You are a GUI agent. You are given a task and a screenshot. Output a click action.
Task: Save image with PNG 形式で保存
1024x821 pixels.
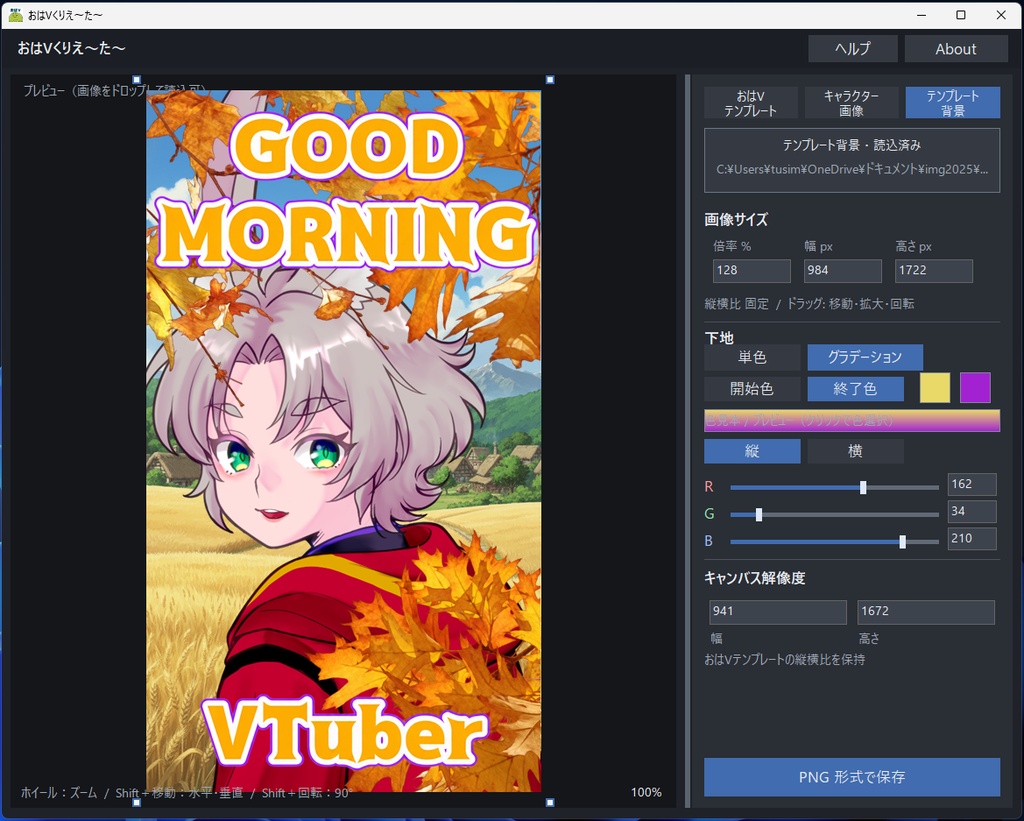click(852, 777)
